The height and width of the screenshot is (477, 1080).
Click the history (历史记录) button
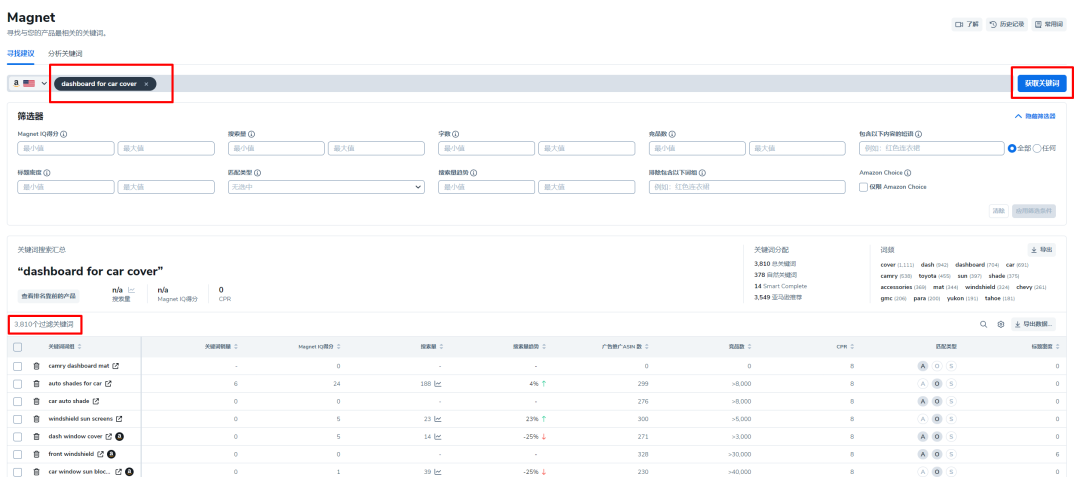[x=1006, y=24]
